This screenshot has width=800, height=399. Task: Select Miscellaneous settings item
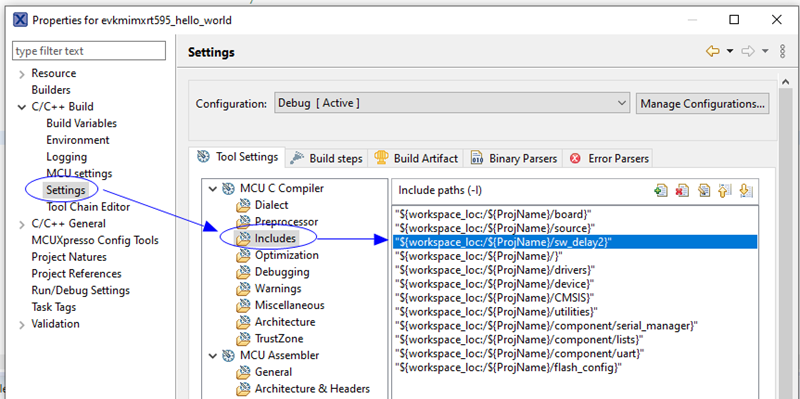click(x=289, y=306)
